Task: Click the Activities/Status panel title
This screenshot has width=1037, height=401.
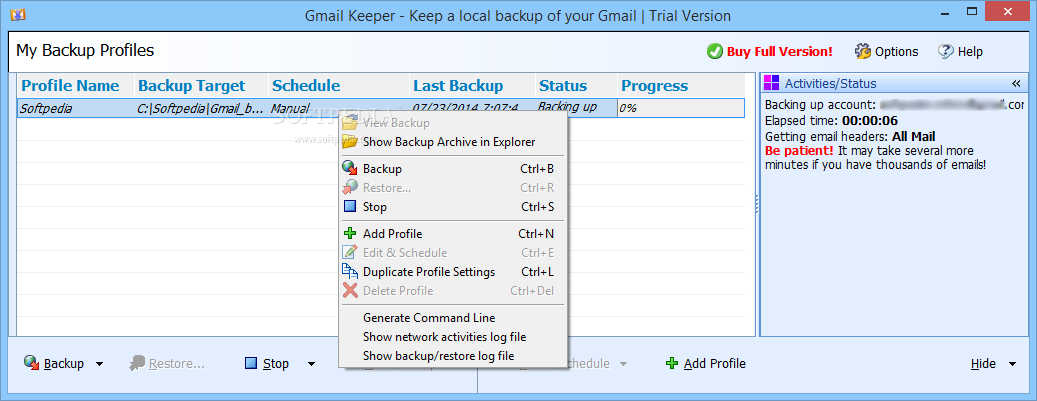Action: click(830, 83)
